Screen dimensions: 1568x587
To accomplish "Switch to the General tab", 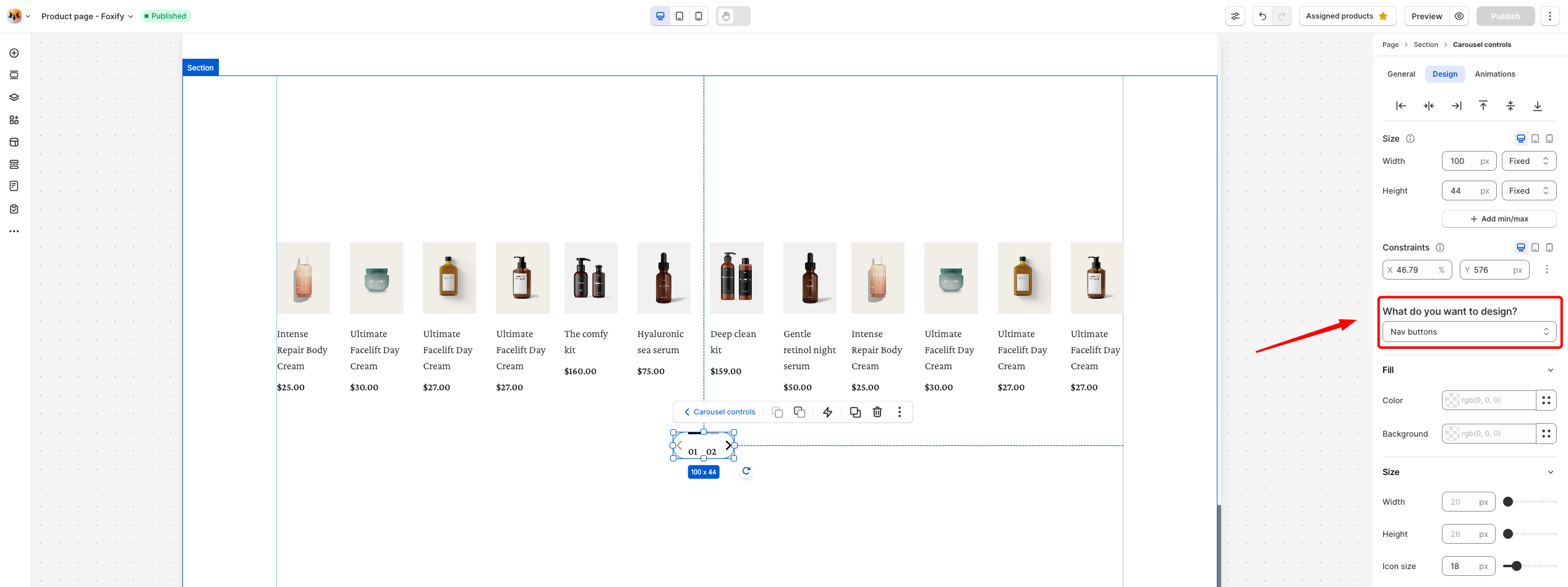I will (1400, 74).
